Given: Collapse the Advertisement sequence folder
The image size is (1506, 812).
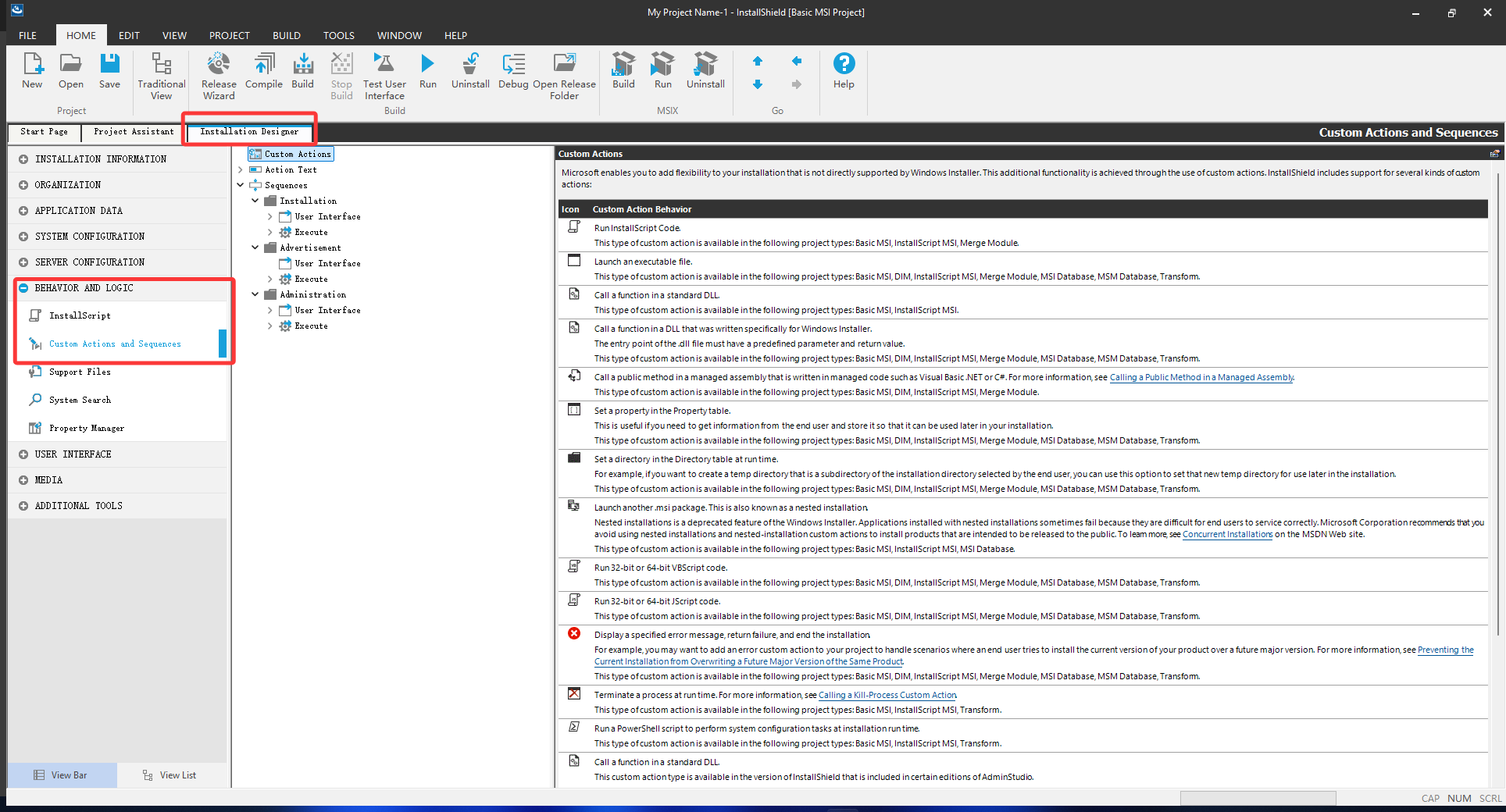Looking at the screenshot, I should click(x=255, y=248).
